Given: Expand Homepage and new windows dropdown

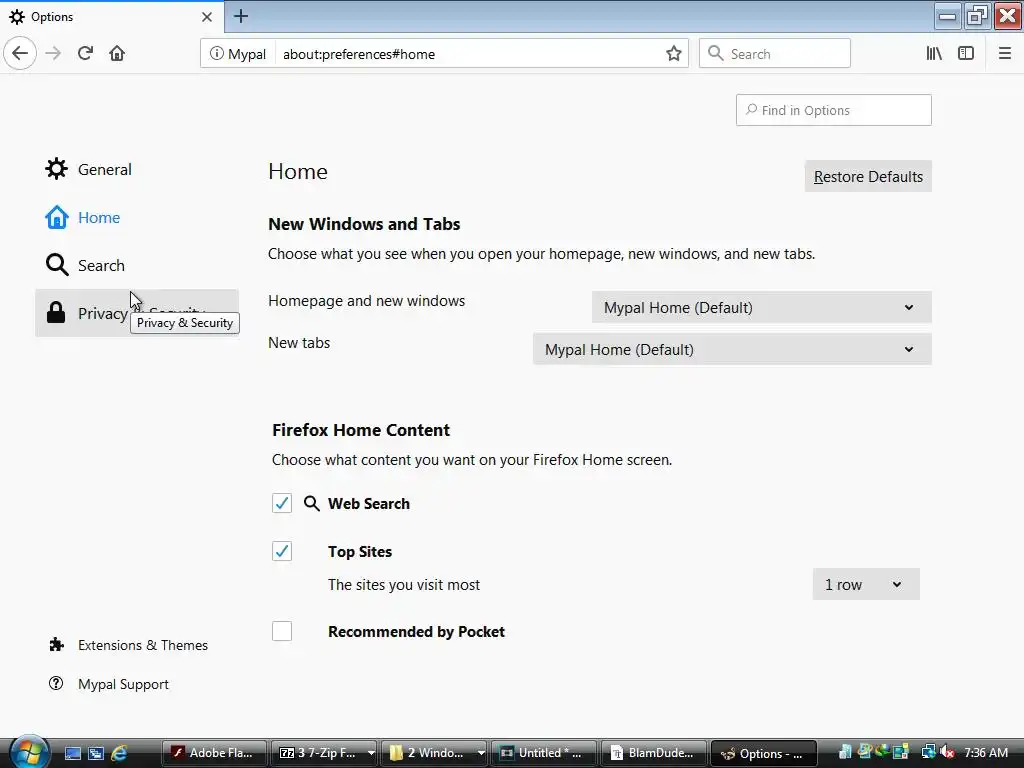Looking at the screenshot, I should pyautogui.click(x=761, y=308).
